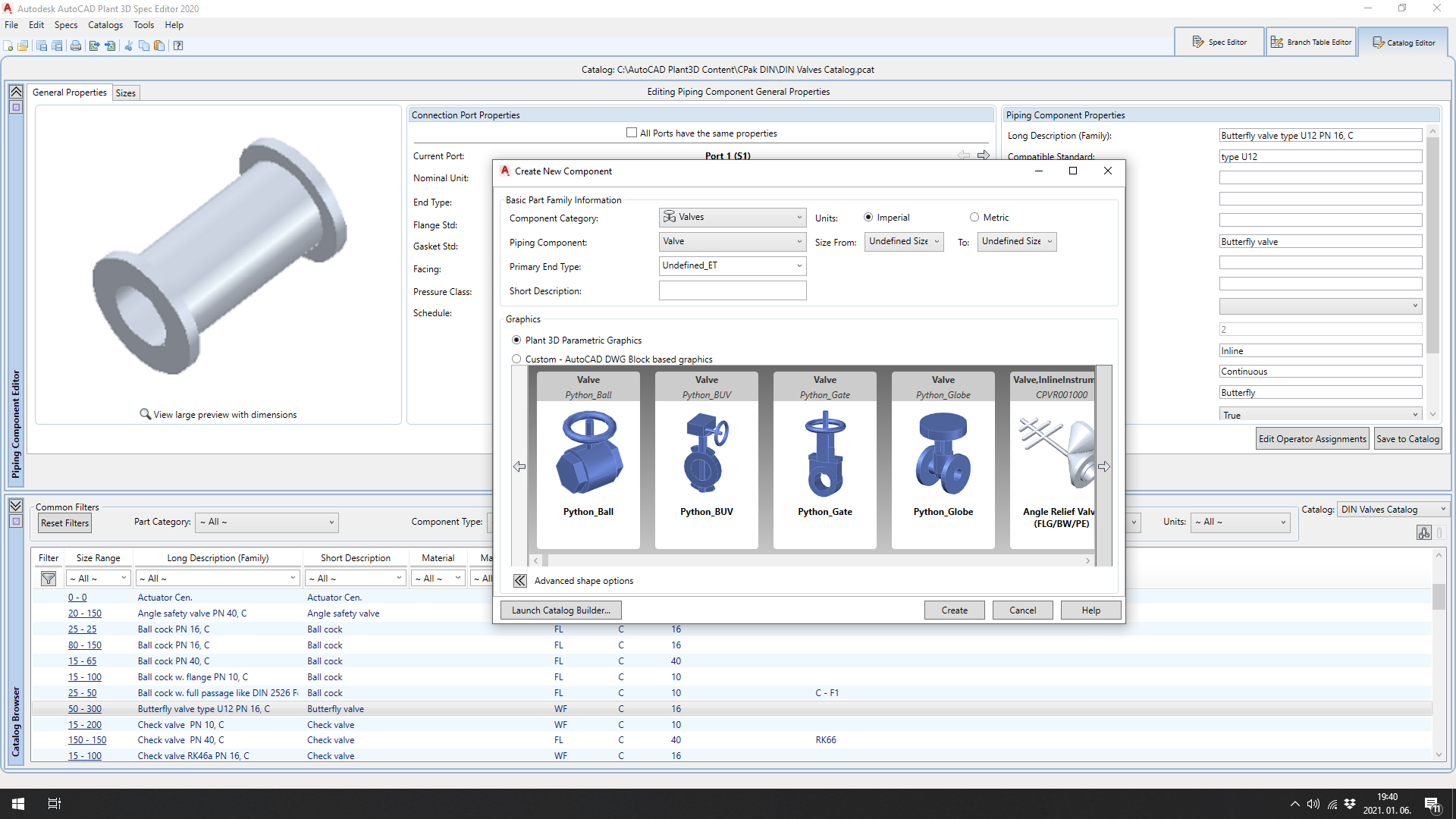Click the Export to Excel icon
The image size is (1456, 819).
click(94, 45)
